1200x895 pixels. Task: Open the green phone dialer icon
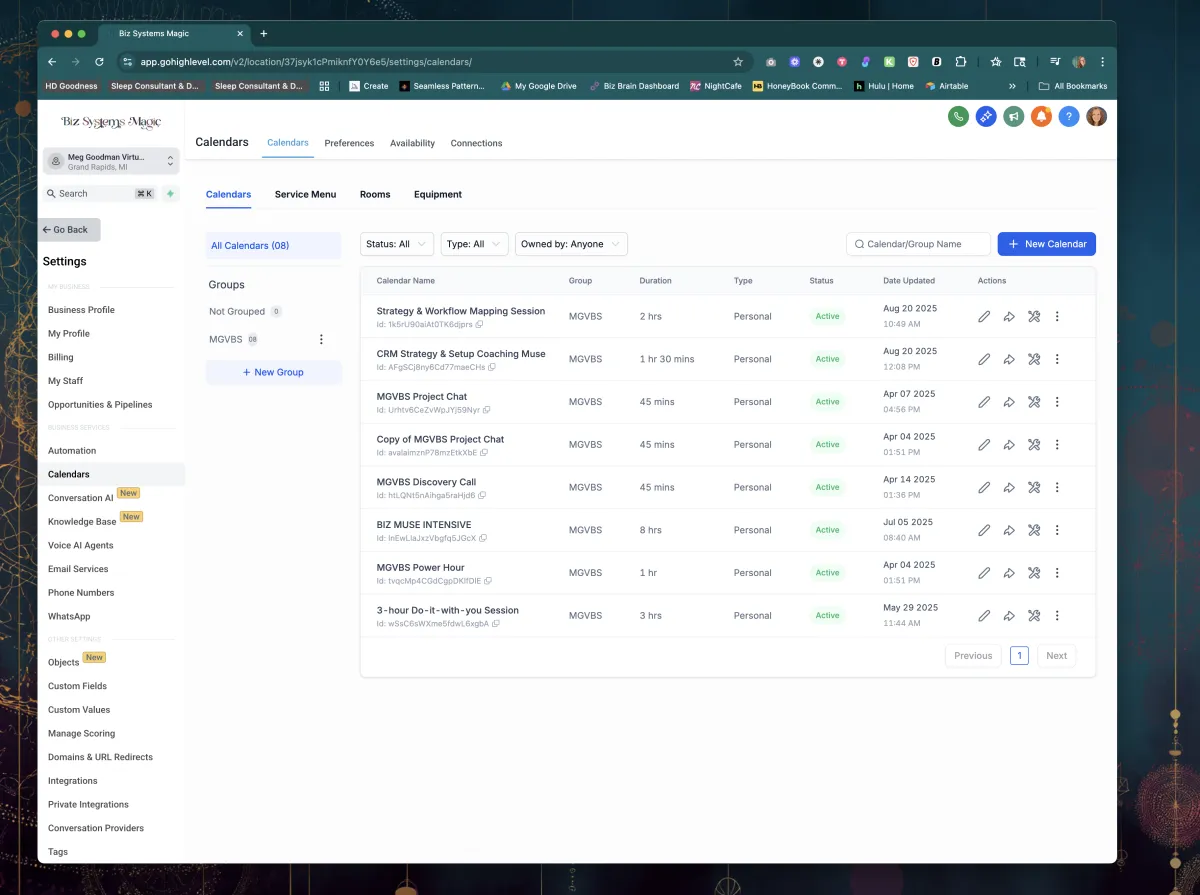pyautogui.click(x=958, y=117)
